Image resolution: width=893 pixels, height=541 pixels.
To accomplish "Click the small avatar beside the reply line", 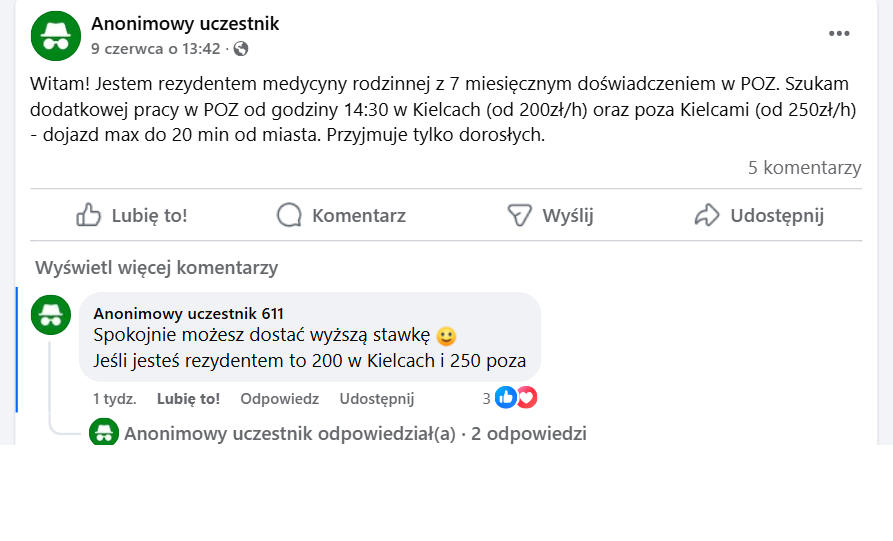I will 104,433.
